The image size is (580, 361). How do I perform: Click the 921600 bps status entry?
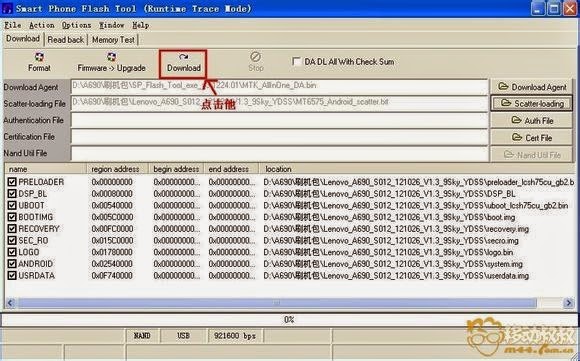235,335
